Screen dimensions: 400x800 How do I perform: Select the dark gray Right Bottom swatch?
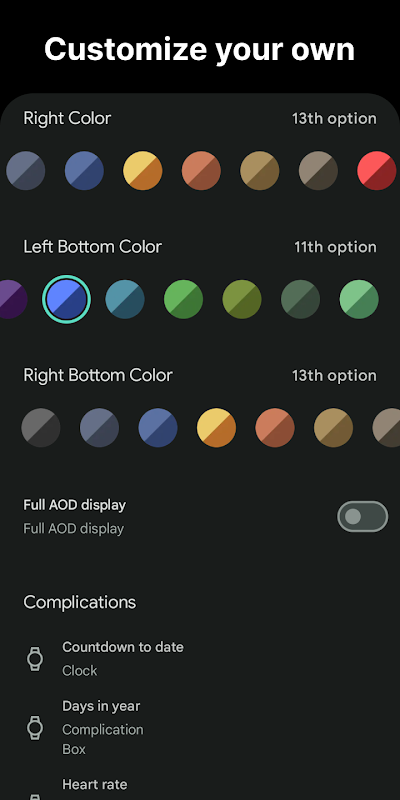click(41, 428)
